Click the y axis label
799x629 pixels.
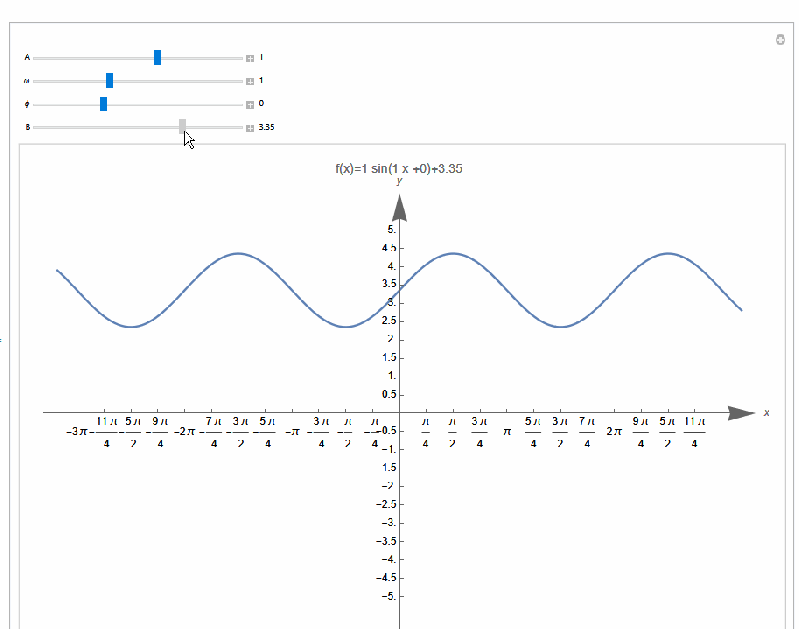coord(399,181)
